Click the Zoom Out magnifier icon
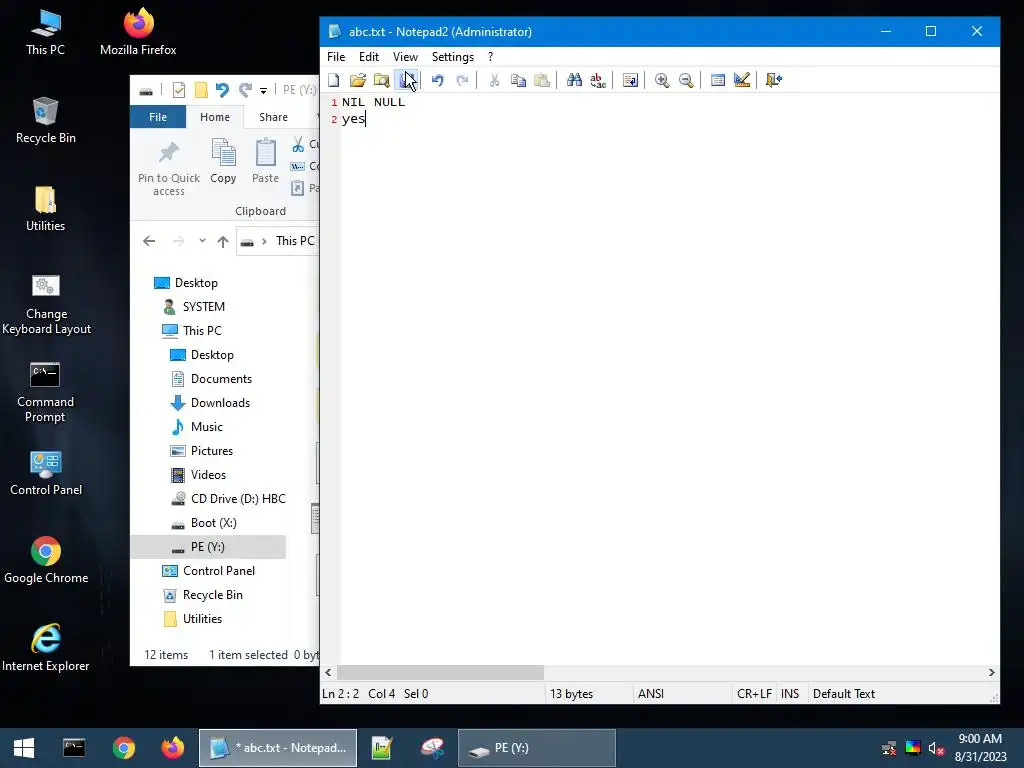This screenshot has width=1024, height=768. pos(686,80)
